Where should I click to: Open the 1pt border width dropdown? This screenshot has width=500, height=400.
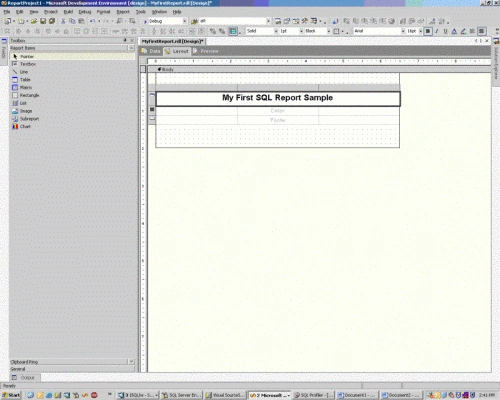click(301, 31)
